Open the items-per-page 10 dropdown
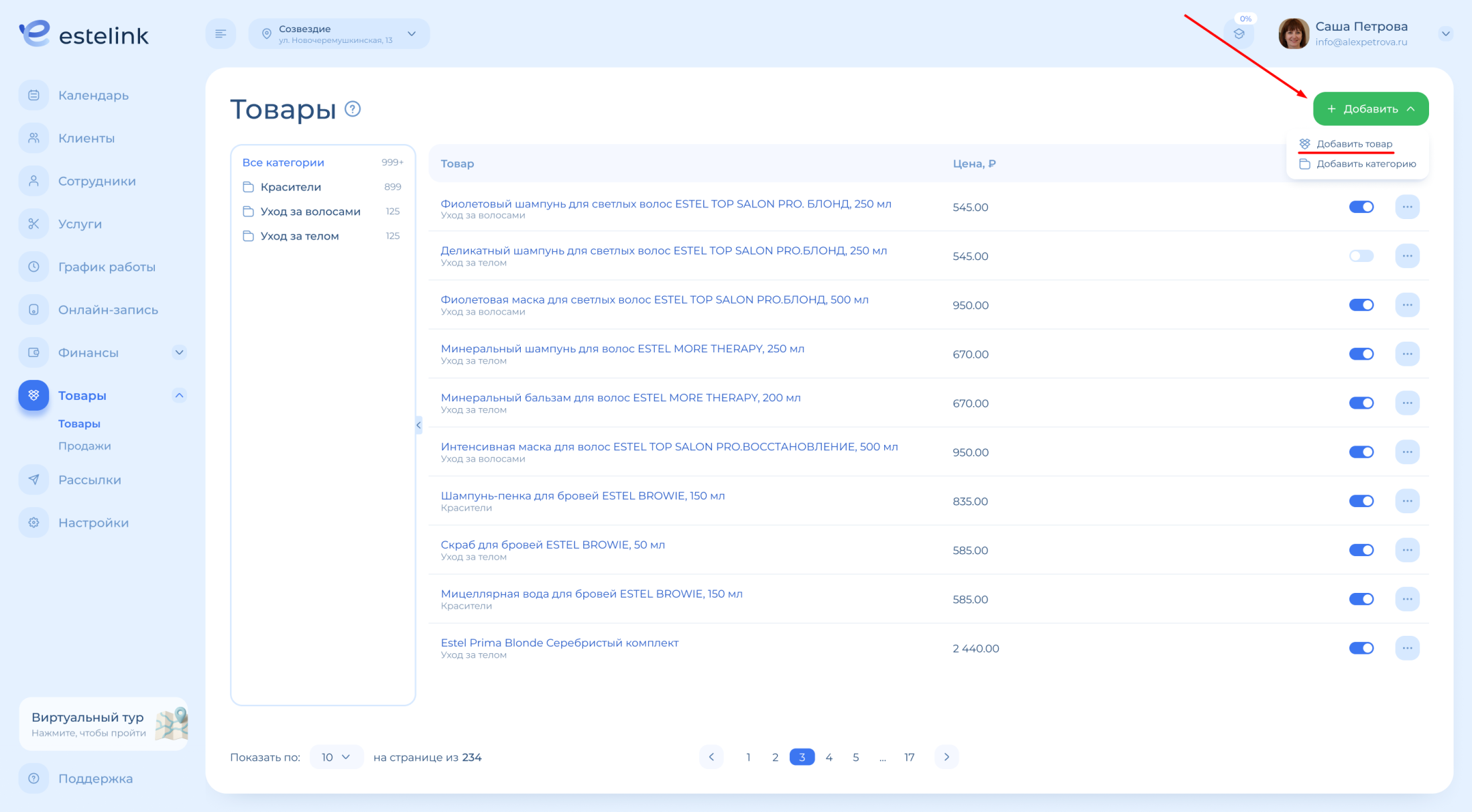The width and height of the screenshot is (1472, 812). (x=336, y=757)
